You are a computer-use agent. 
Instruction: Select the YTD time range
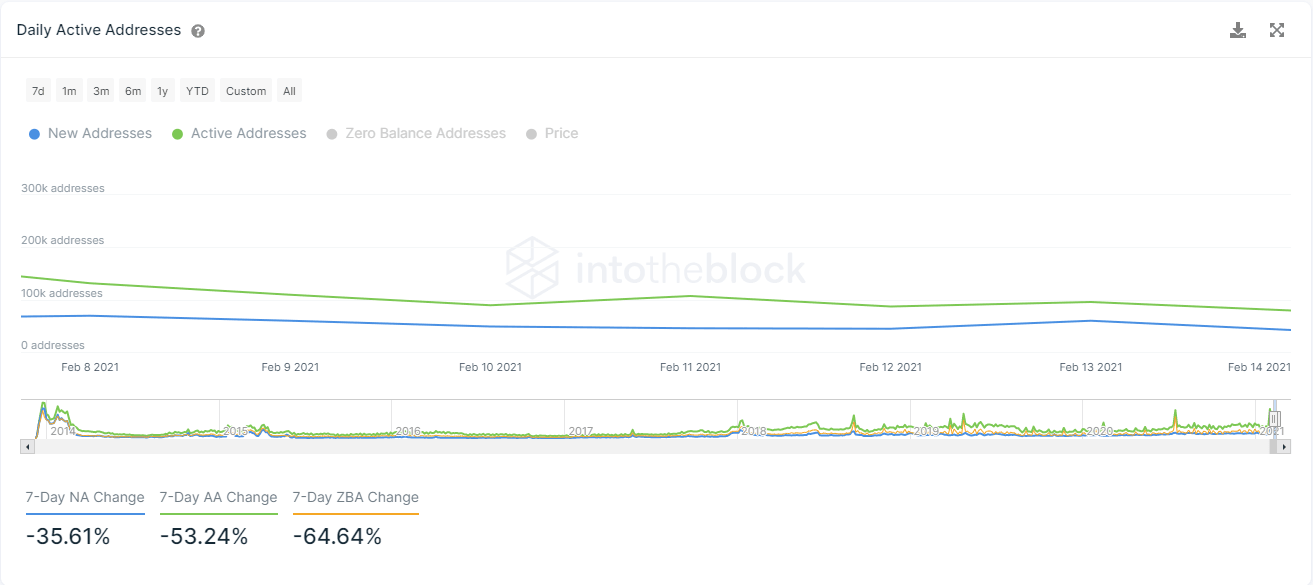click(x=197, y=90)
